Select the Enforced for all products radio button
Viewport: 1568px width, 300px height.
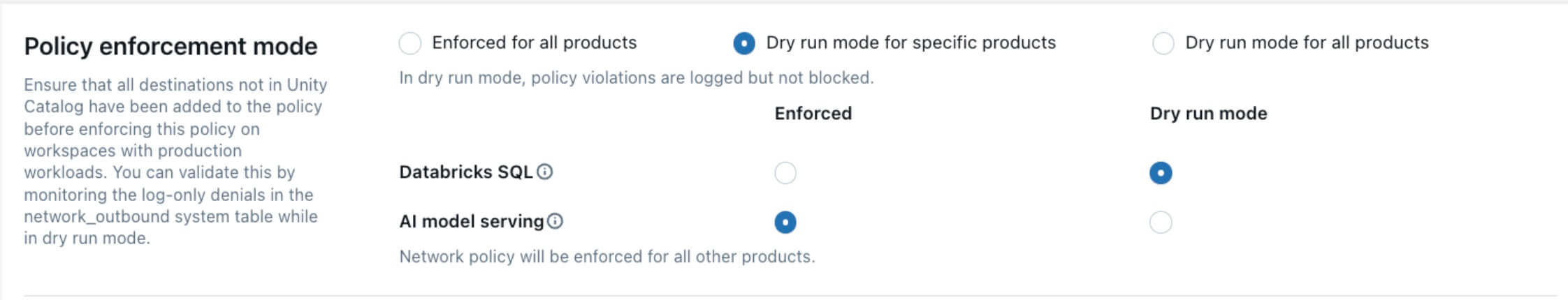tap(410, 43)
